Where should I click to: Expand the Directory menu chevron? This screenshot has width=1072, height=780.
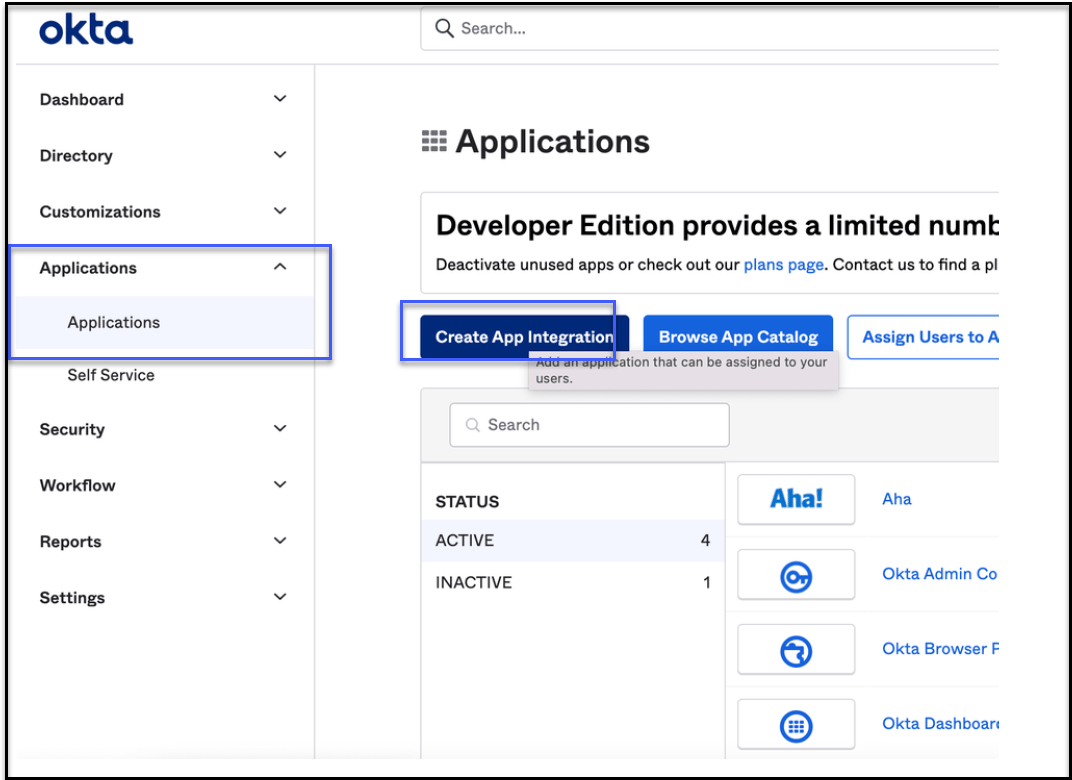[x=280, y=154]
